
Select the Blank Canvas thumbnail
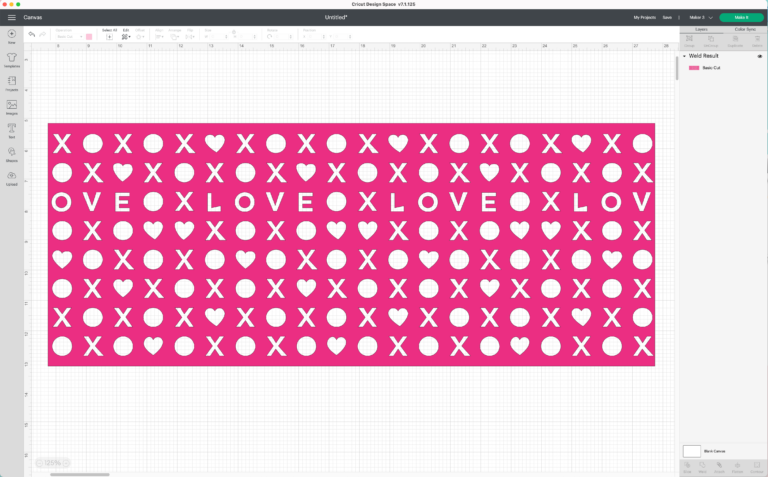tap(692, 451)
